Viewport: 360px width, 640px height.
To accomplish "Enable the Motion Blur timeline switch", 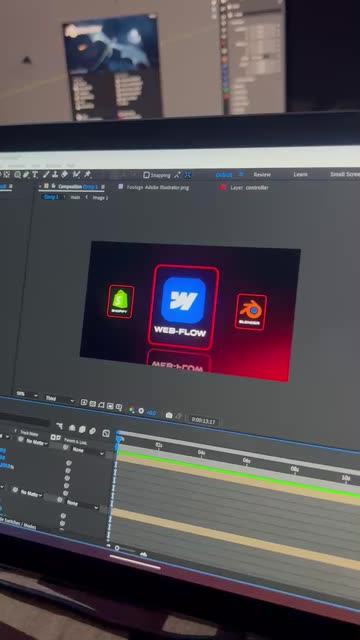I will click(x=93, y=431).
